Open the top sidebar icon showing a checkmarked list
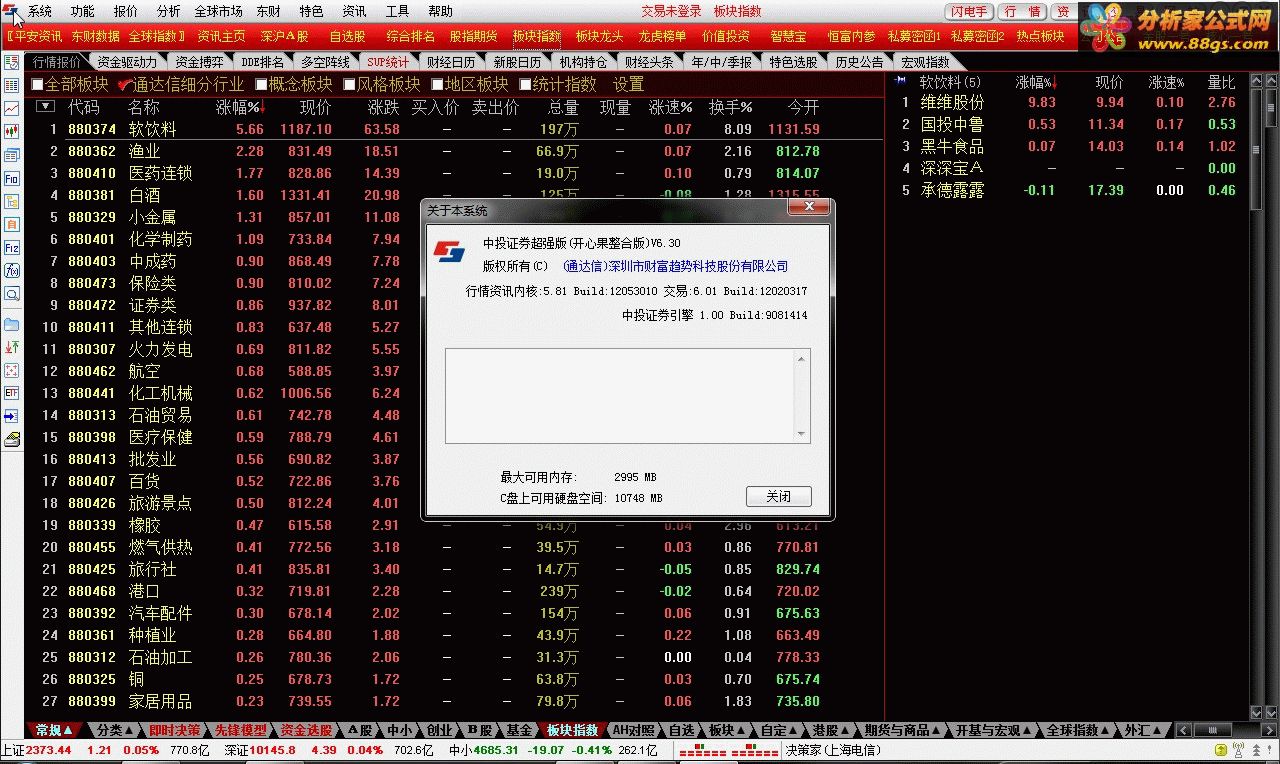The image size is (1280, 764). coord(12,61)
